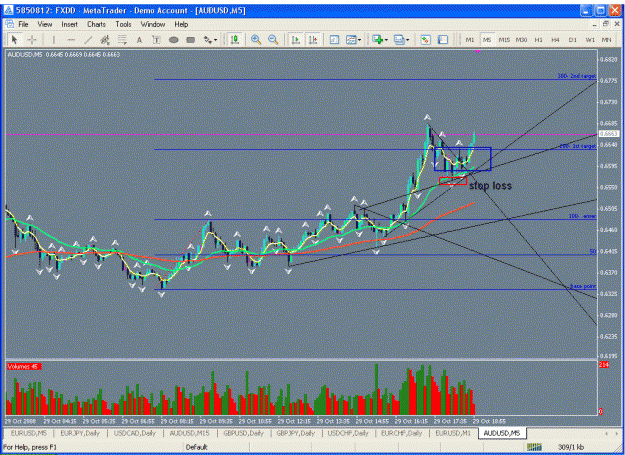Select the rectangle drawing tool
This screenshot has width=625, height=455.
[x=191, y=39]
